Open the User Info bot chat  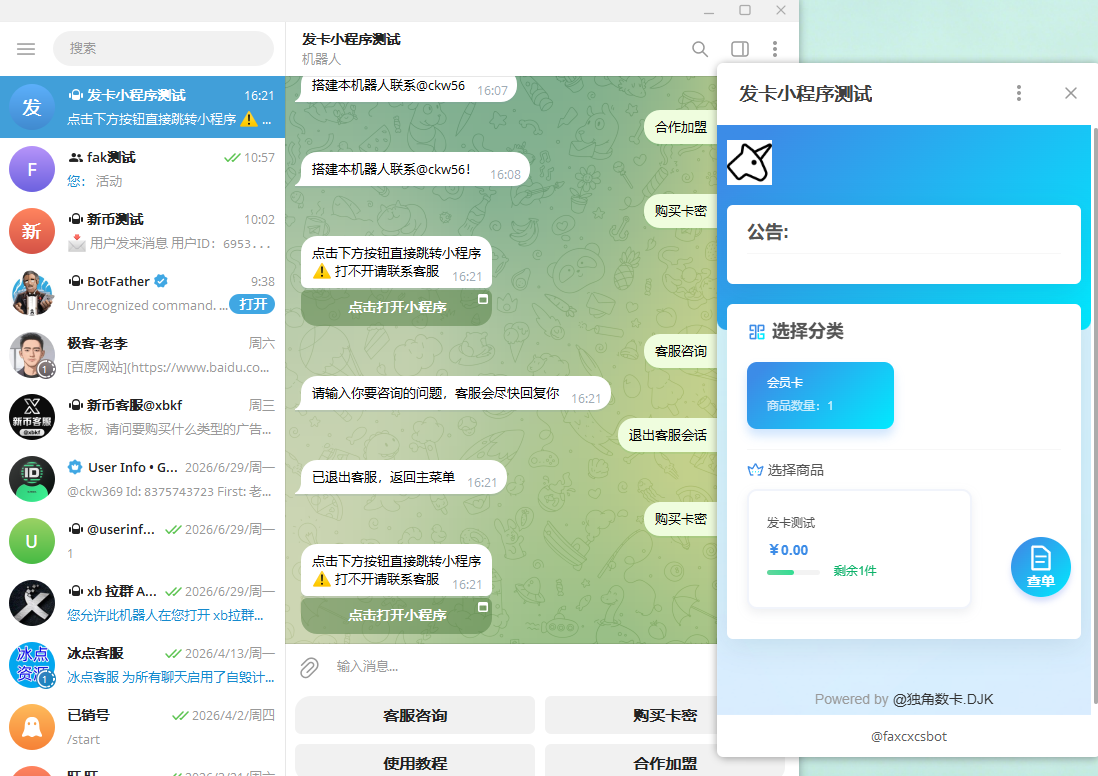pos(143,479)
